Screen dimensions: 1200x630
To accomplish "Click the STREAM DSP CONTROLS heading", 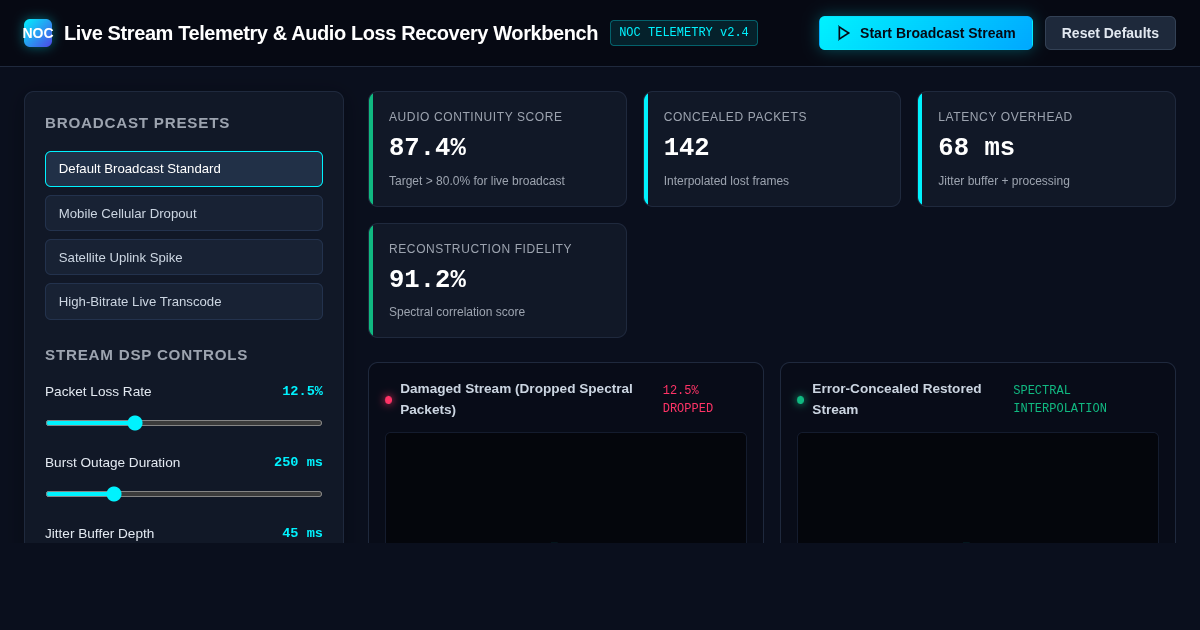I will pos(146,355).
